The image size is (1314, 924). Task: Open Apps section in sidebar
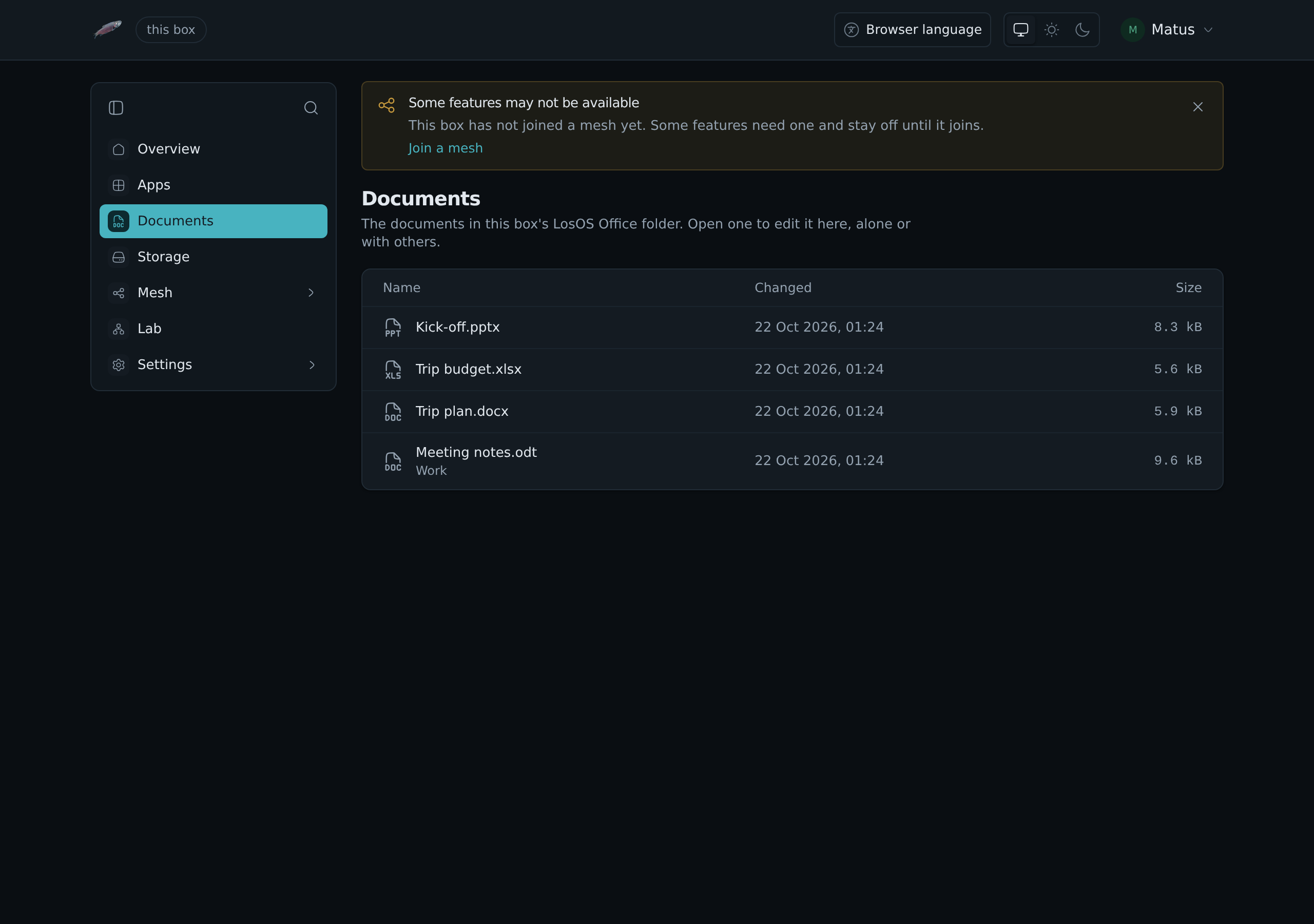pos(214,185)
